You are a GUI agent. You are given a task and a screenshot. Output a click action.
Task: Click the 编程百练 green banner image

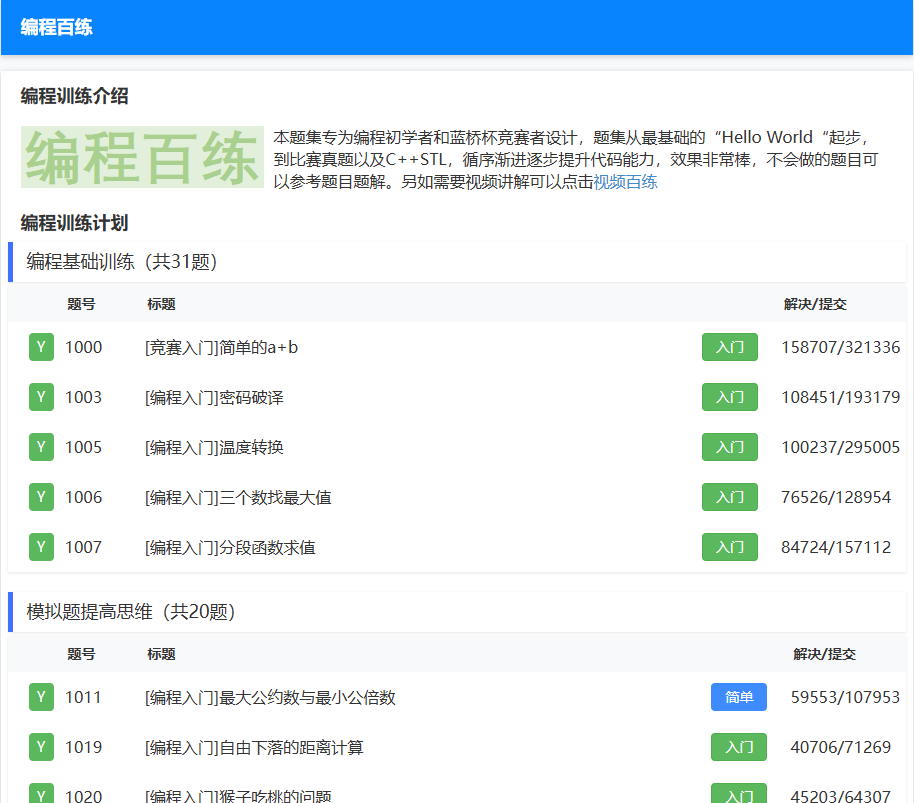142,157
